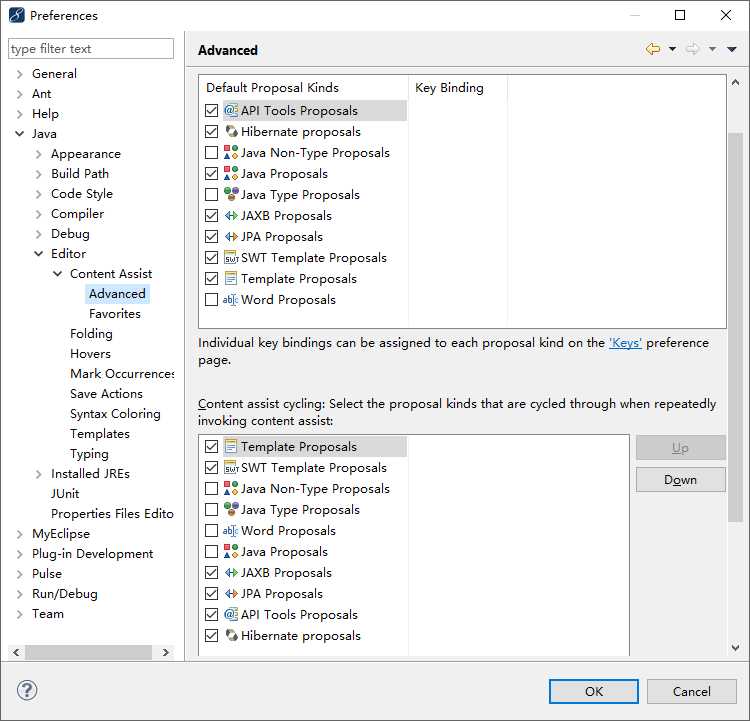Select Syntax Coloring in the tree
750x721 pixels.
click(x=115, y=414)
